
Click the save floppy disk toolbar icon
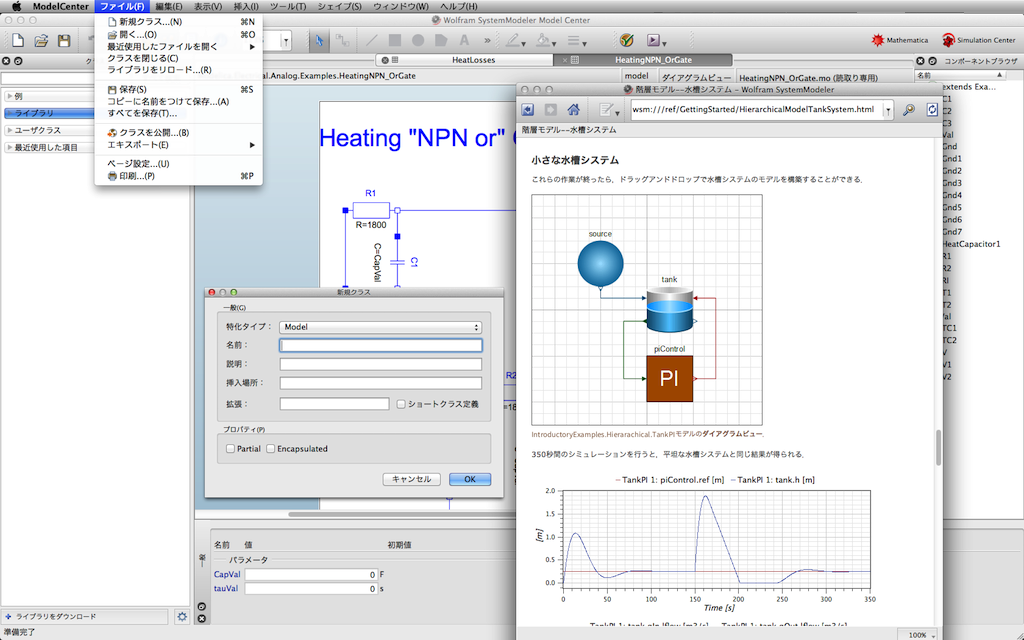point(64,40)
